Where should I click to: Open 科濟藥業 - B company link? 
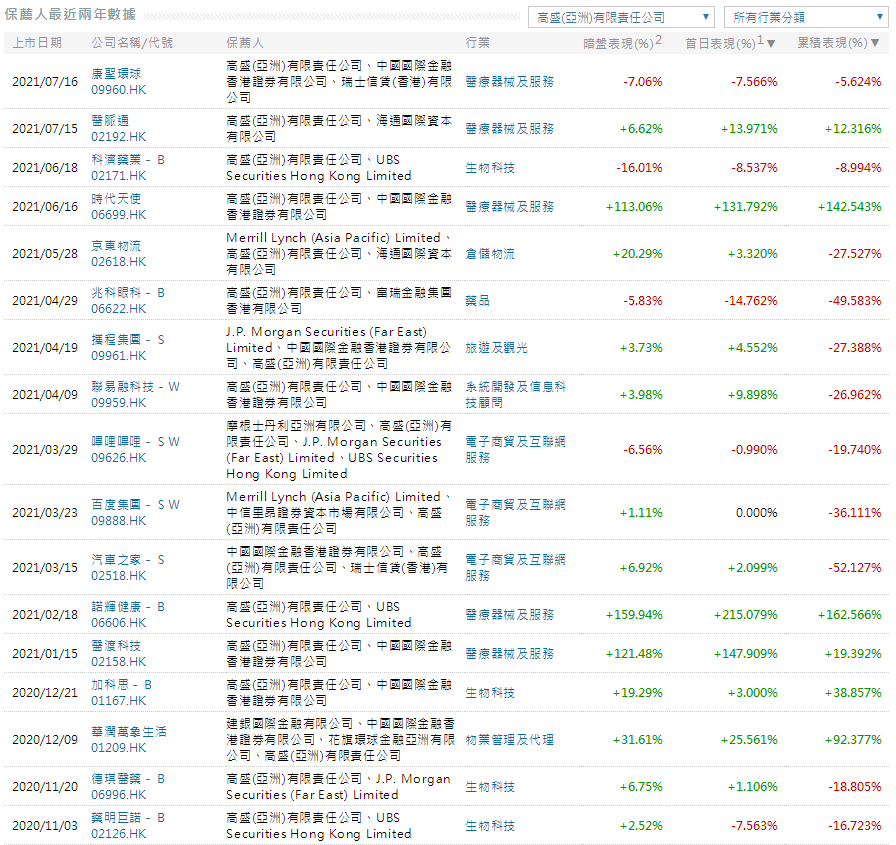click(128, 159)
